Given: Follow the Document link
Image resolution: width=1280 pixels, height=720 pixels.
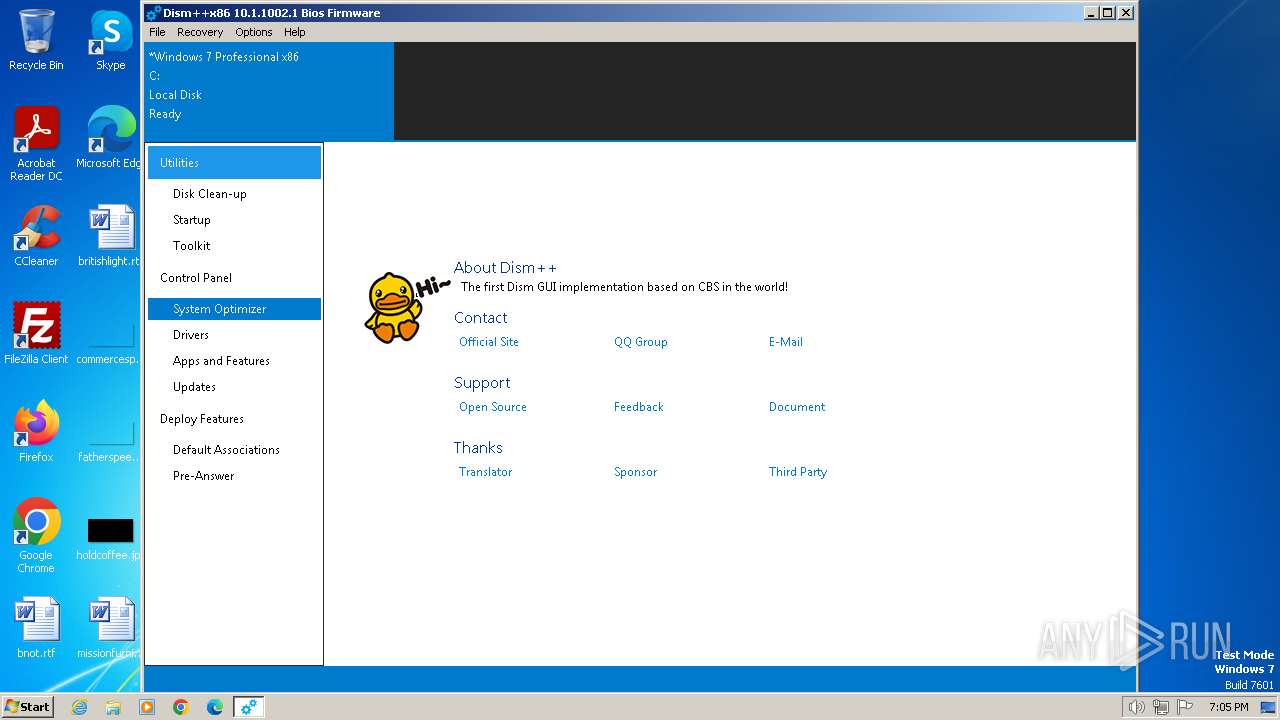Looking at the screenshot, I should click(x=797, y=407).
